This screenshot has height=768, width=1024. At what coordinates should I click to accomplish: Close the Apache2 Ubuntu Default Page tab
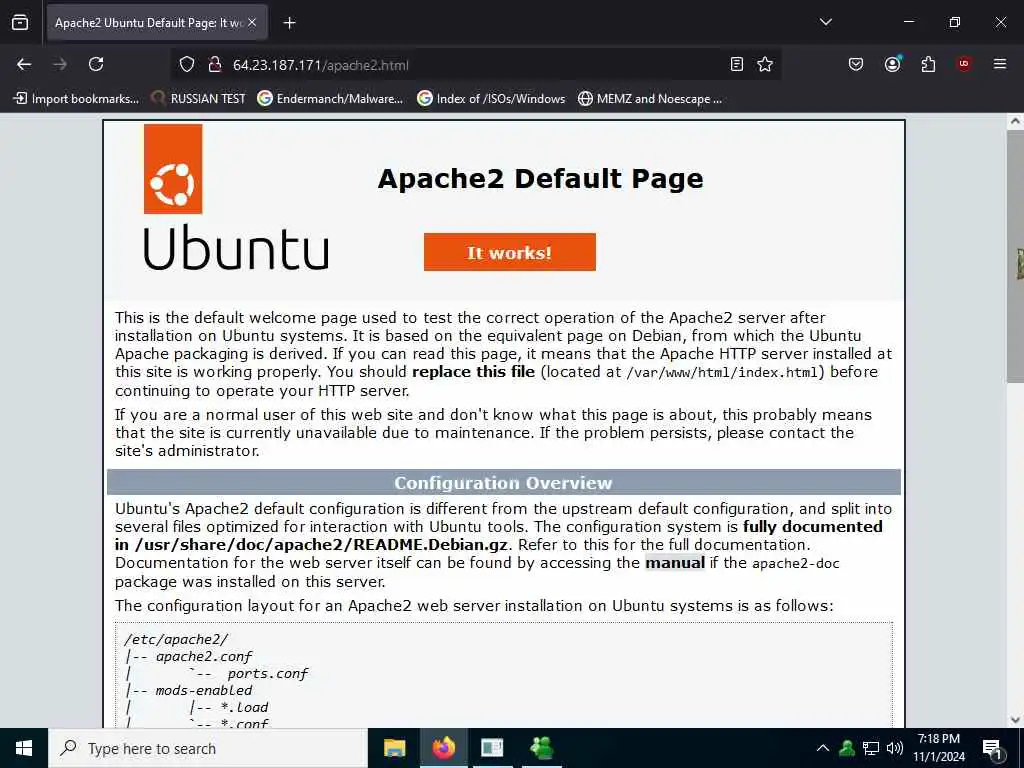pyautogui.click(x=252, y=23)
